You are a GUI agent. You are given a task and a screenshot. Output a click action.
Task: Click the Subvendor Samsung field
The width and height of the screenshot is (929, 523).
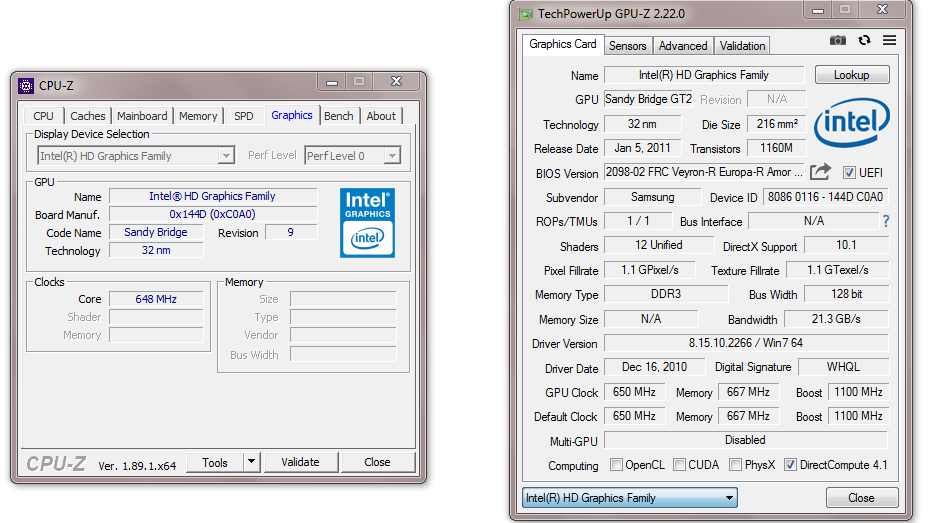[652, 197]
